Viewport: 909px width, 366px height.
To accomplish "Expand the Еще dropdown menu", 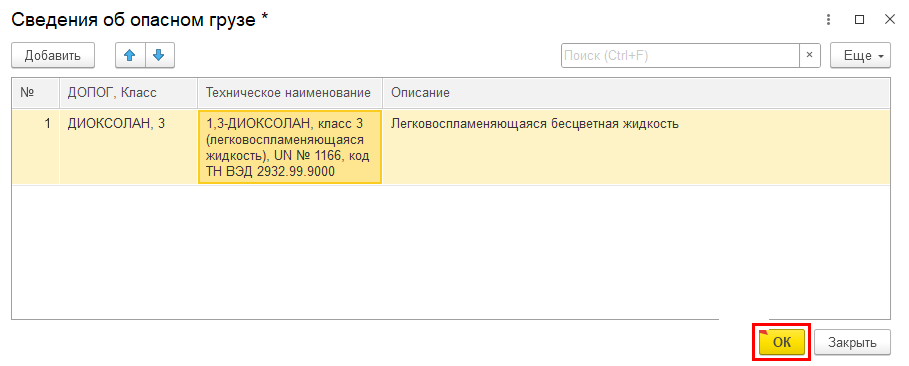I will coord(860,56).
